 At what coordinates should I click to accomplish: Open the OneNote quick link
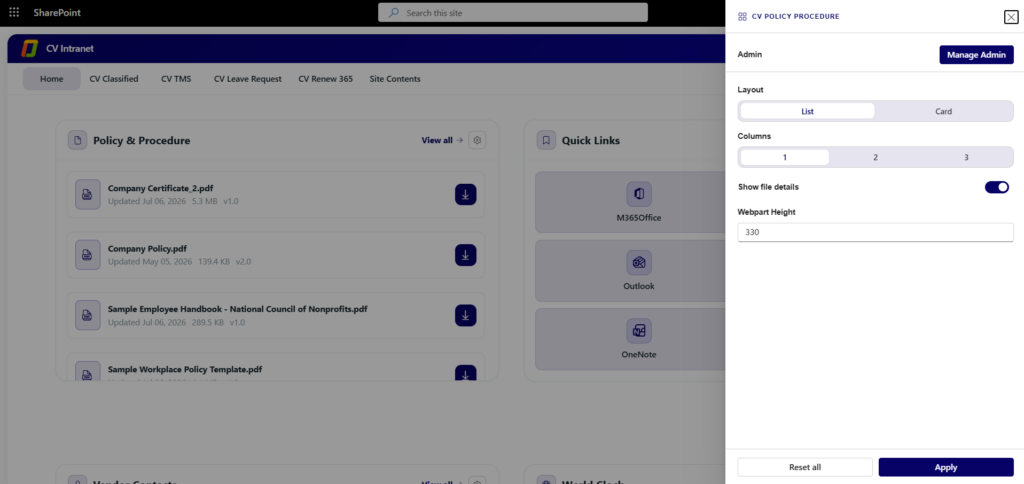[639, 339]
